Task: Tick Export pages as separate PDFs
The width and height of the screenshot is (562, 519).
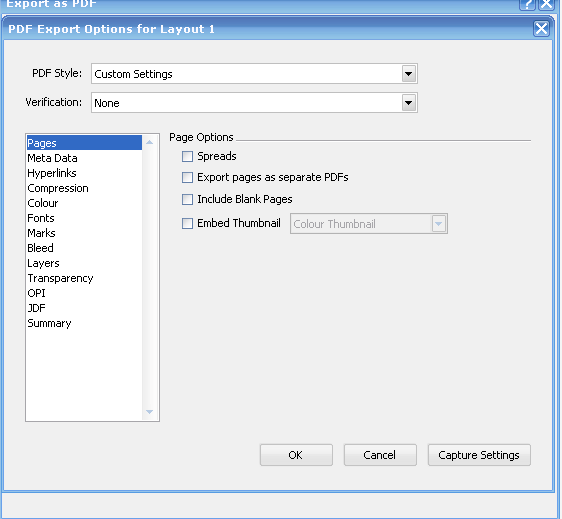Action: (187, 177)
